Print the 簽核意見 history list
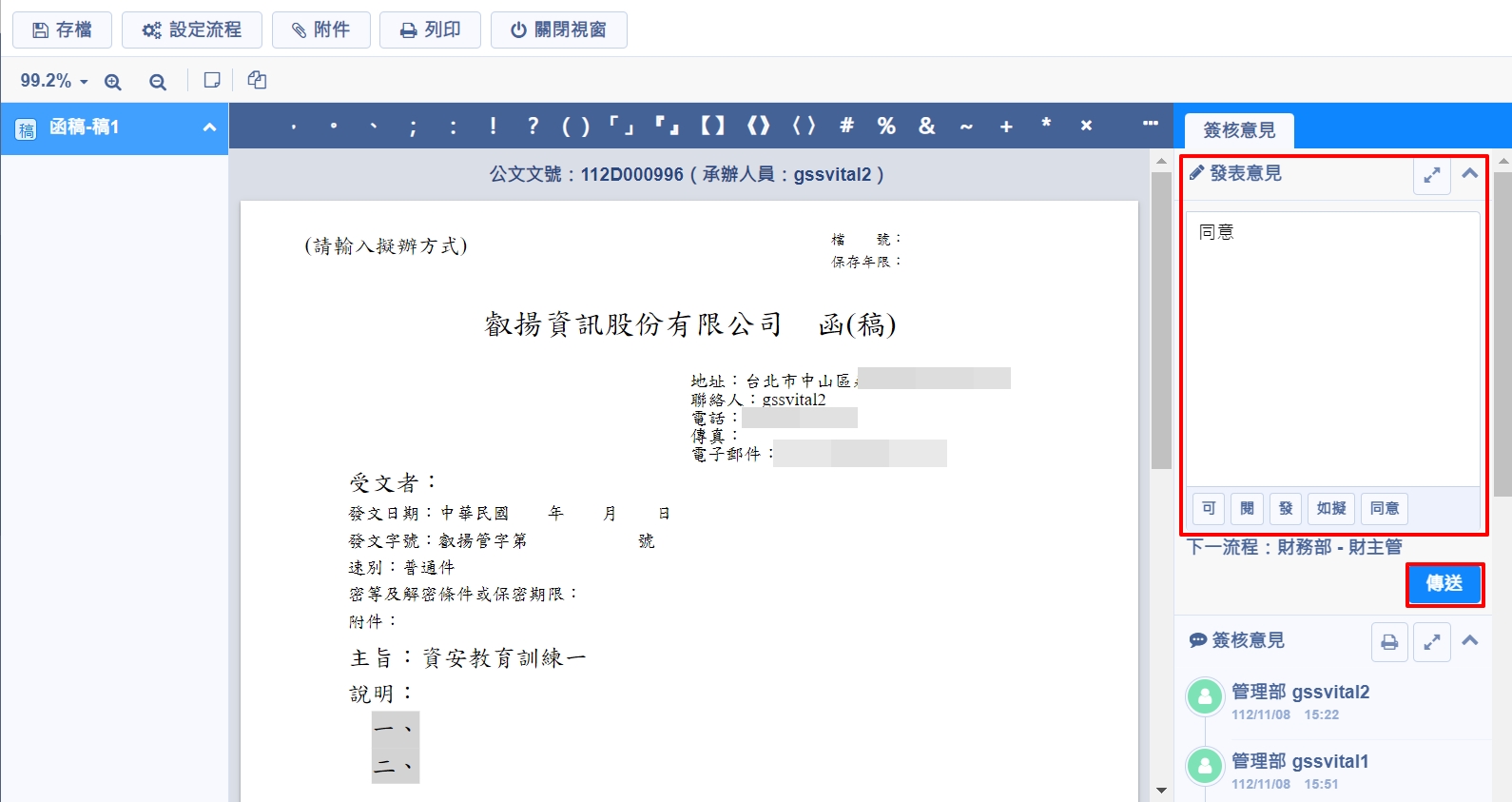 (1389, 642)
